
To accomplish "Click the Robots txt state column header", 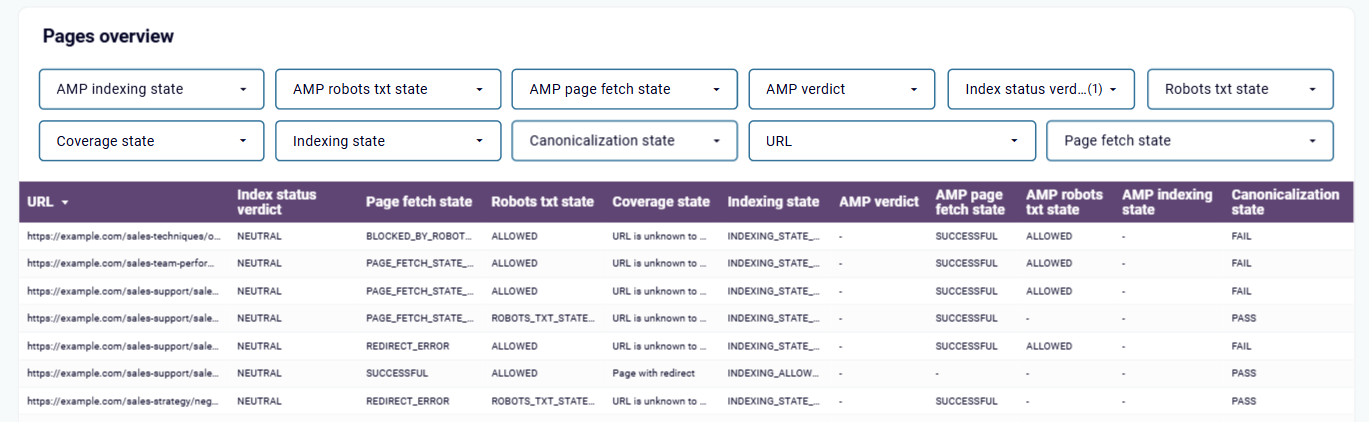I will pos(543,202).
